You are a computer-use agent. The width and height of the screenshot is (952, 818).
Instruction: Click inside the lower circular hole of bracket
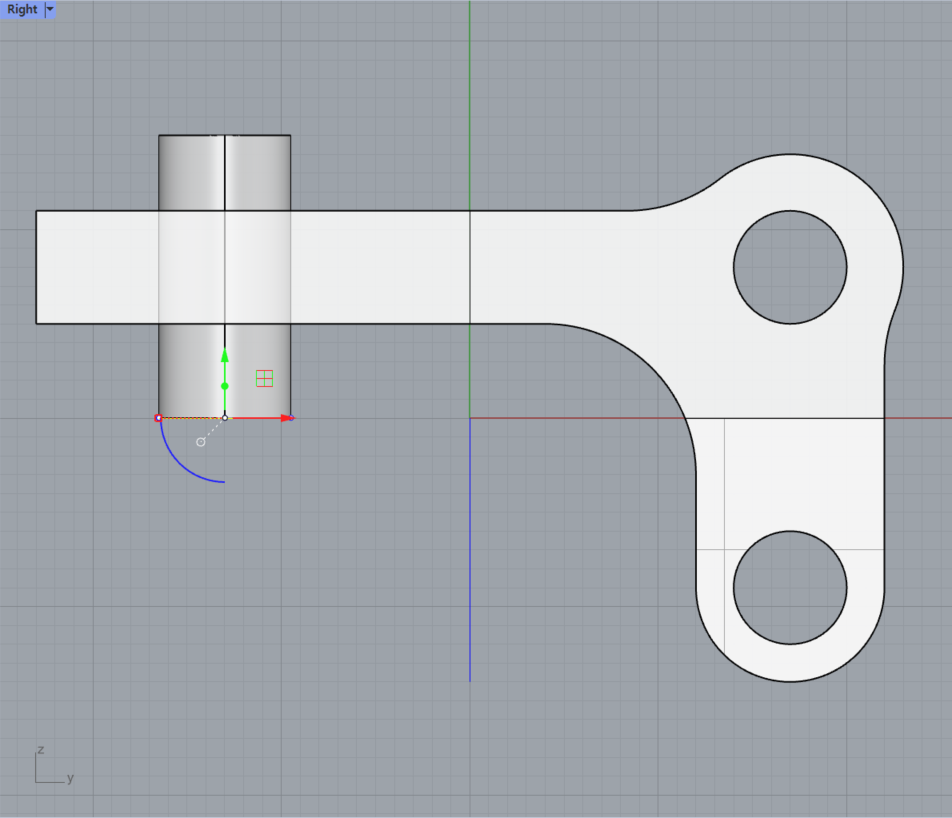tap(790, 587)
